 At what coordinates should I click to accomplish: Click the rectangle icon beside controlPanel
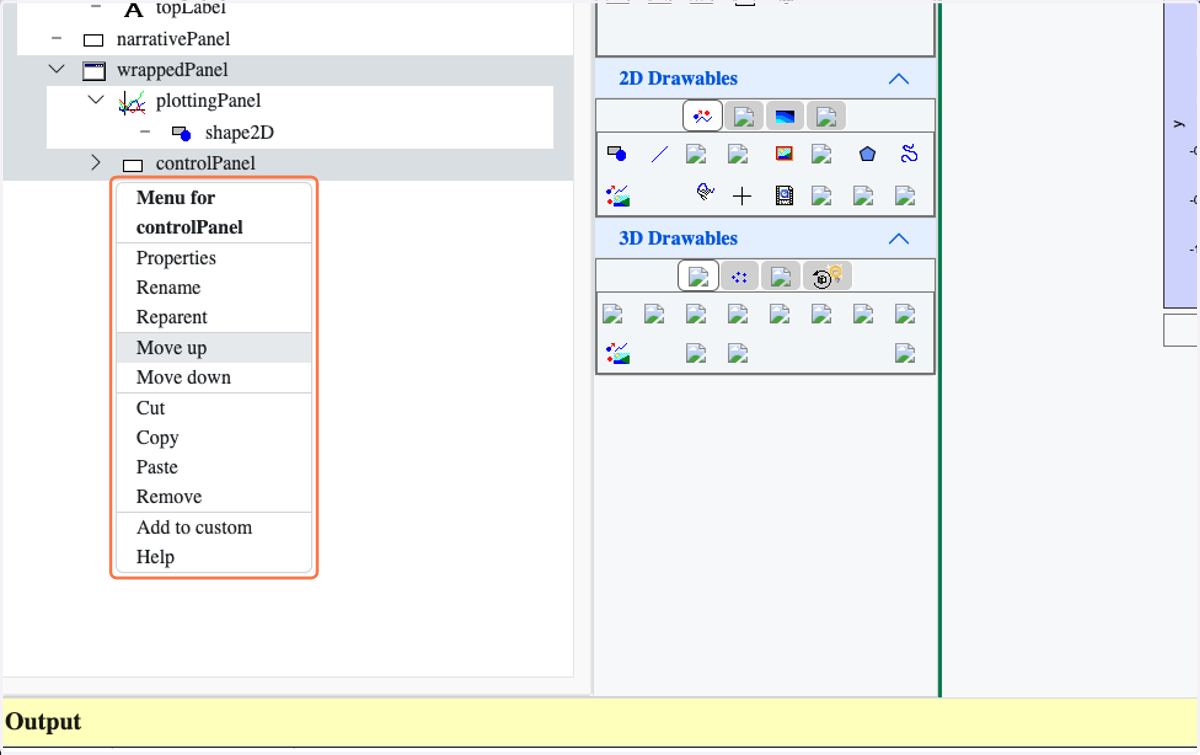point(132,165)
